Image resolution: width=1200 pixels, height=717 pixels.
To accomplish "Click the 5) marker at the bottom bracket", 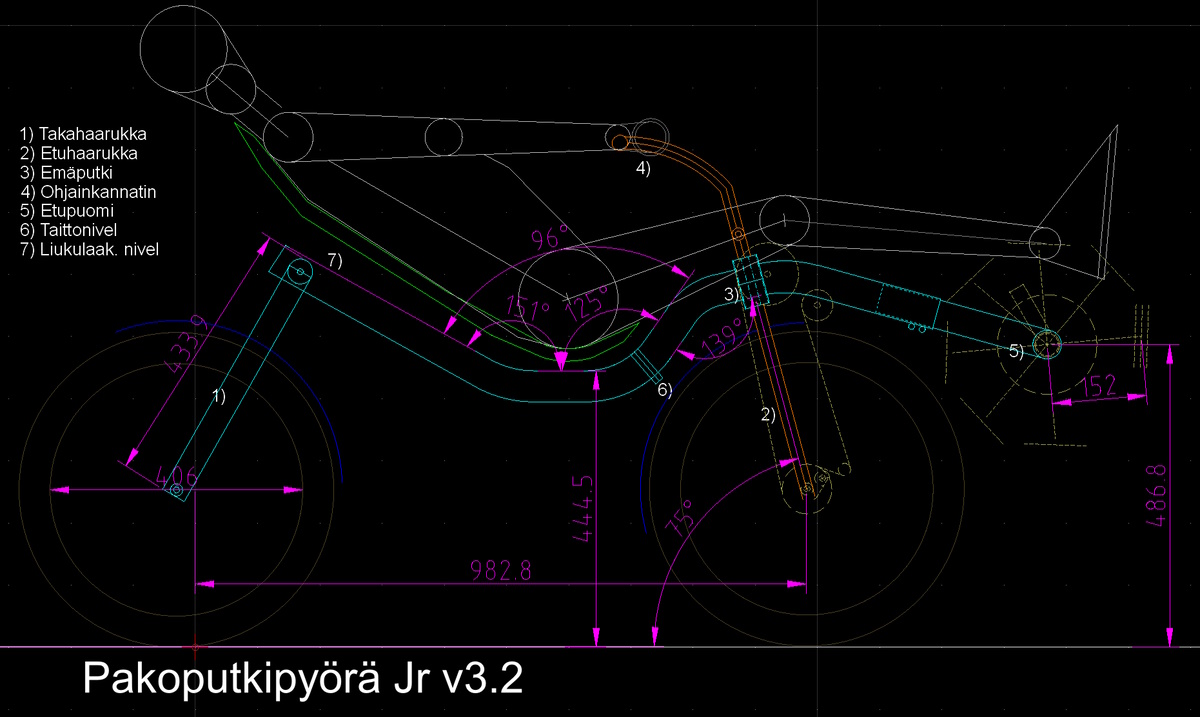I will (1015, 350).
